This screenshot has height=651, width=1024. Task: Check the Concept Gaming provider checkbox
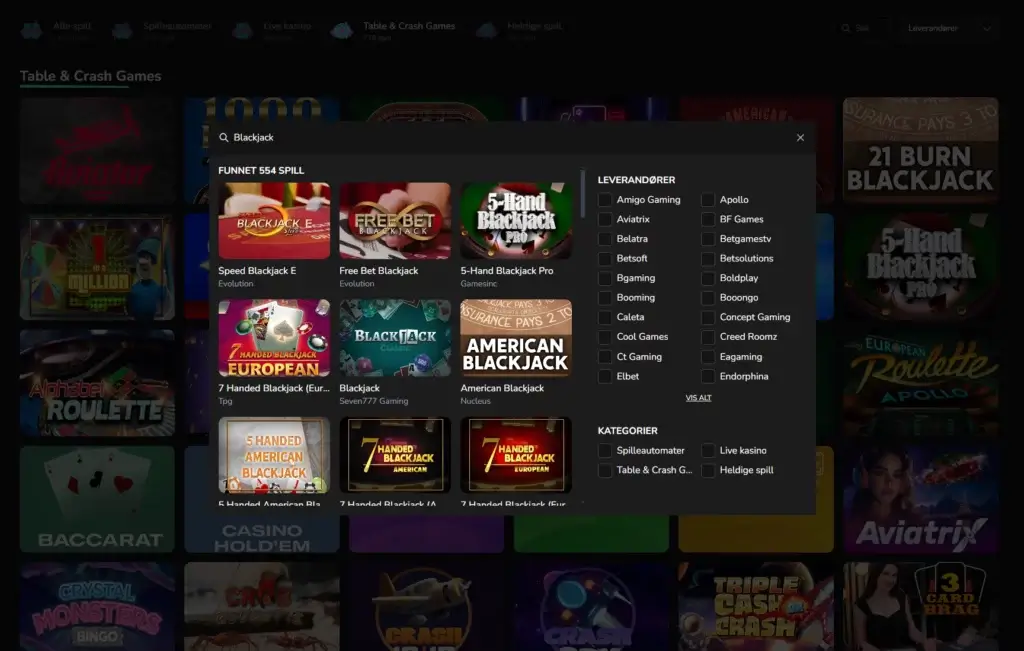click(x=708, y=317)
